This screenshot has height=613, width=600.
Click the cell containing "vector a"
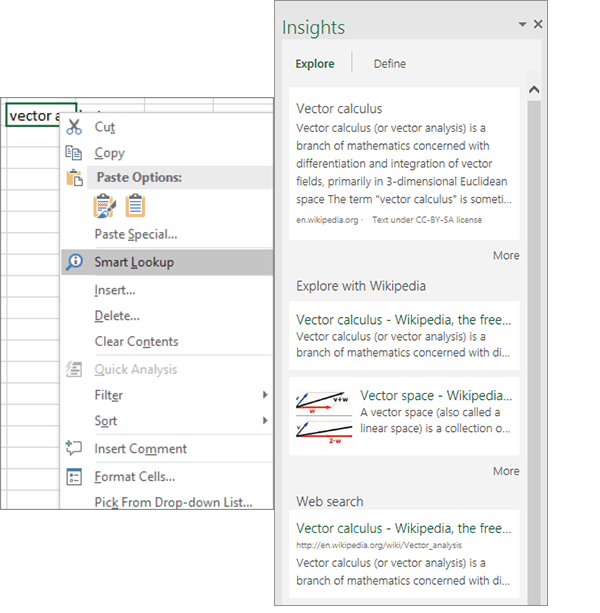pos(41,115)
